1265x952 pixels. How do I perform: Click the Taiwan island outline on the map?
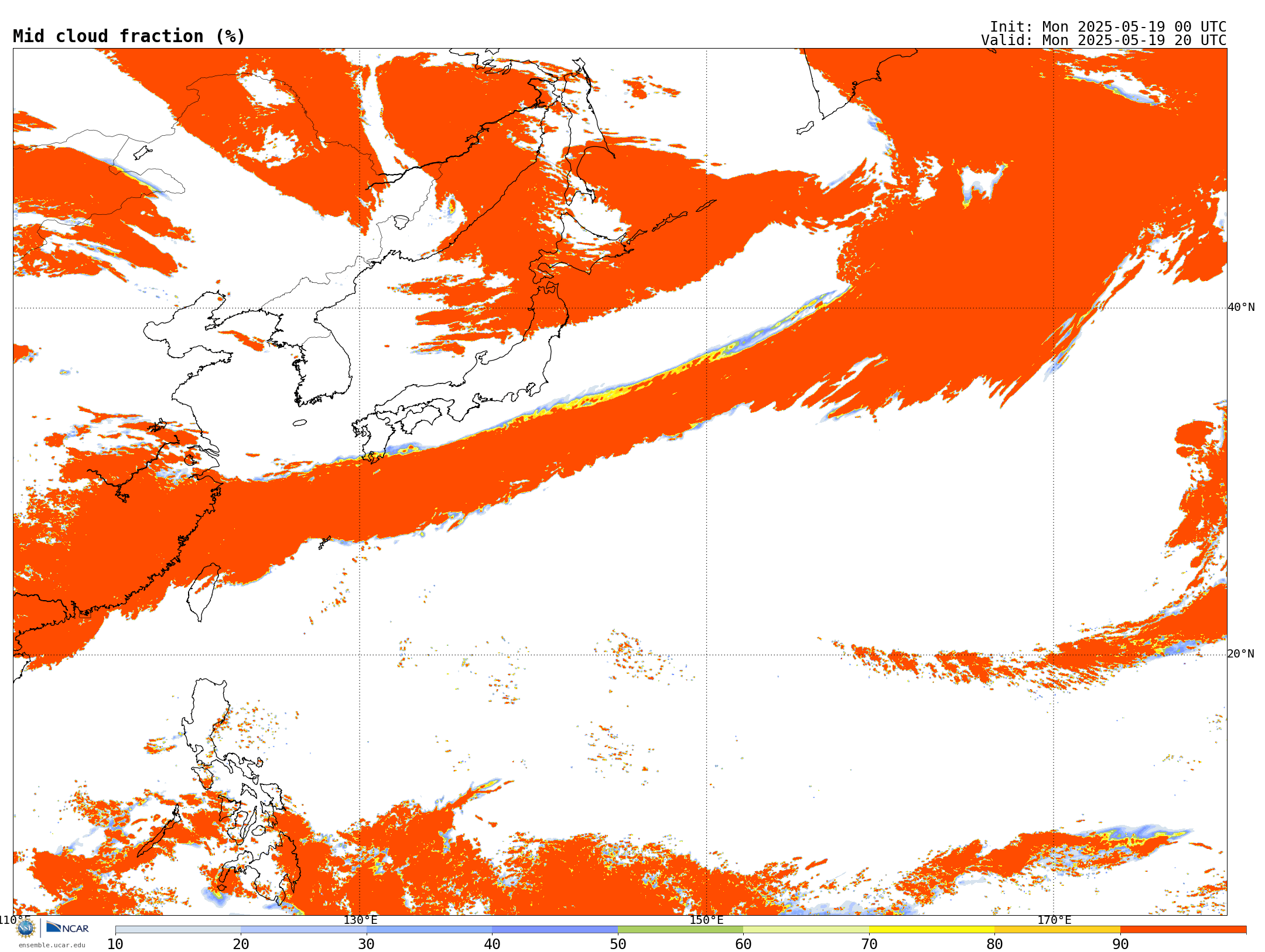pyautogui.click(x=203, y=591)
